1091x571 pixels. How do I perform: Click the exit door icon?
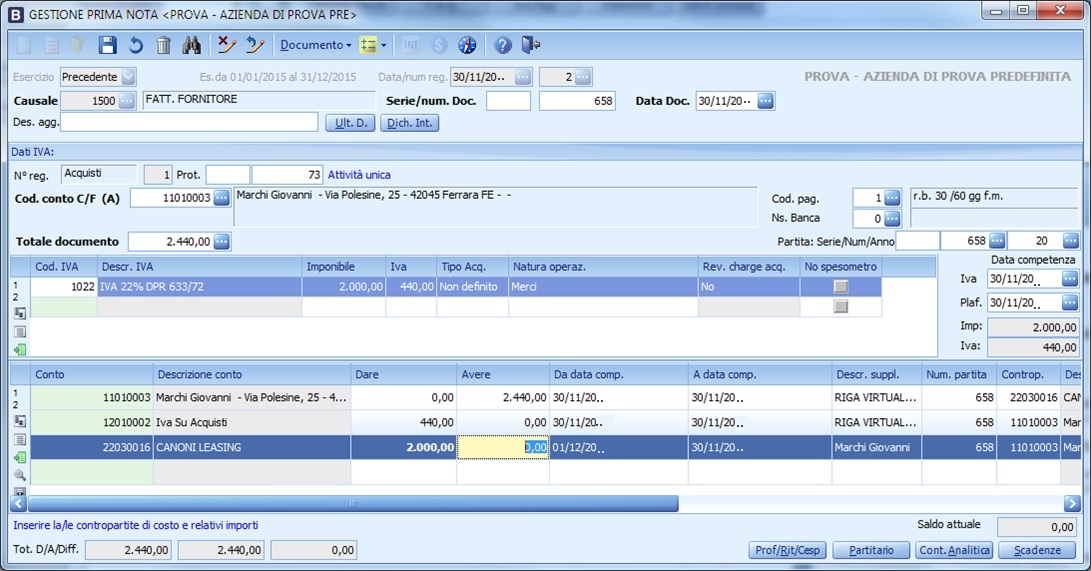(531, 45)
